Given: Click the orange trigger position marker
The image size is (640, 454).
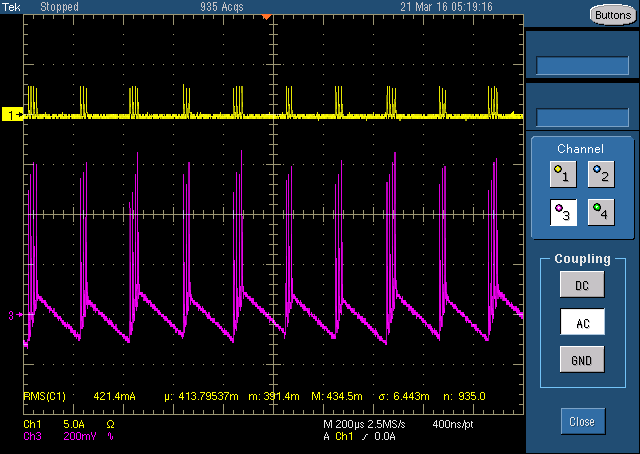Looking at the screenshot, I should point(267,17).
